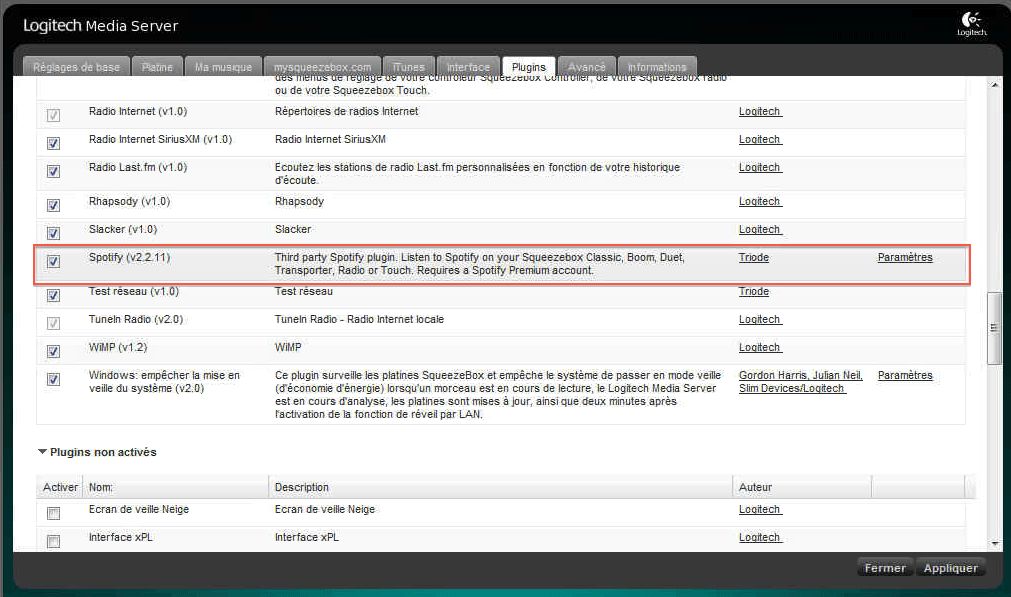Open Paramètres link for Spotify plugin
Viewport: 1011px width, 597px height.
(905, 257)
